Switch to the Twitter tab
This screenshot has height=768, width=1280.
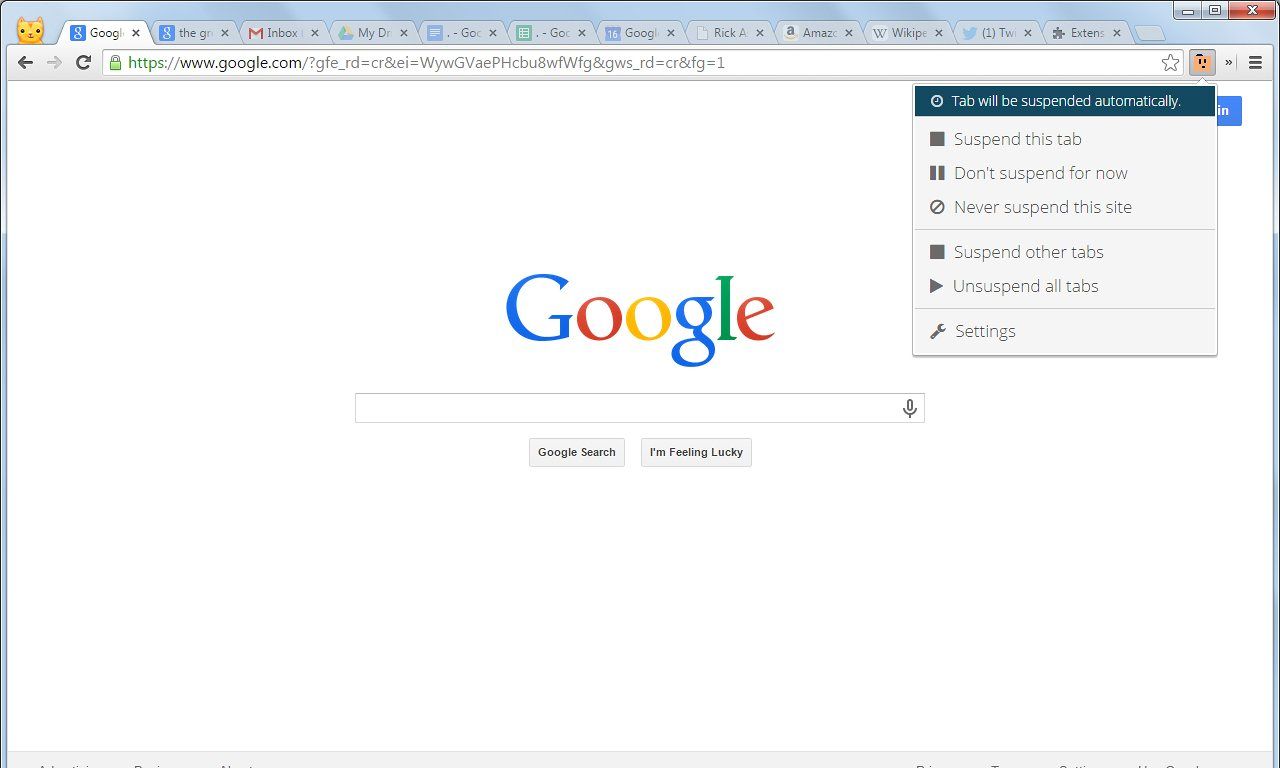tap(993, 31)
